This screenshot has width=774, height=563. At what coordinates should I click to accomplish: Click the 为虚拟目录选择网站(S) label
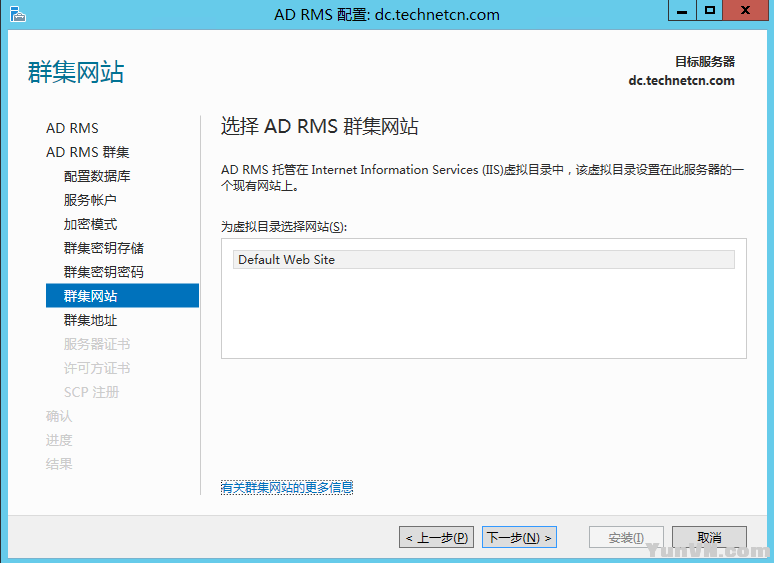pos(284,226)
